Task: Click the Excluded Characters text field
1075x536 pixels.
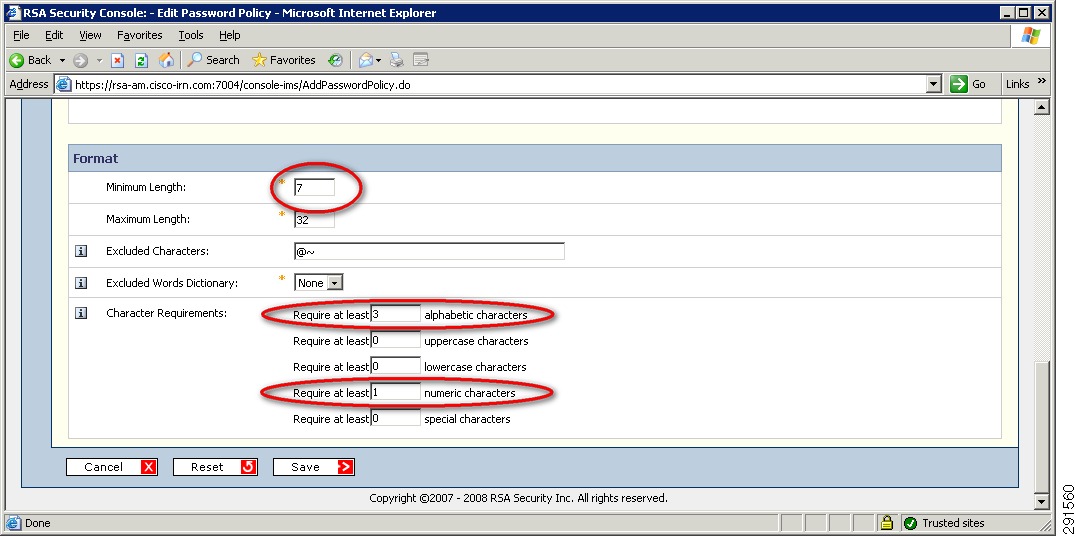Action: tap(429, 252)
